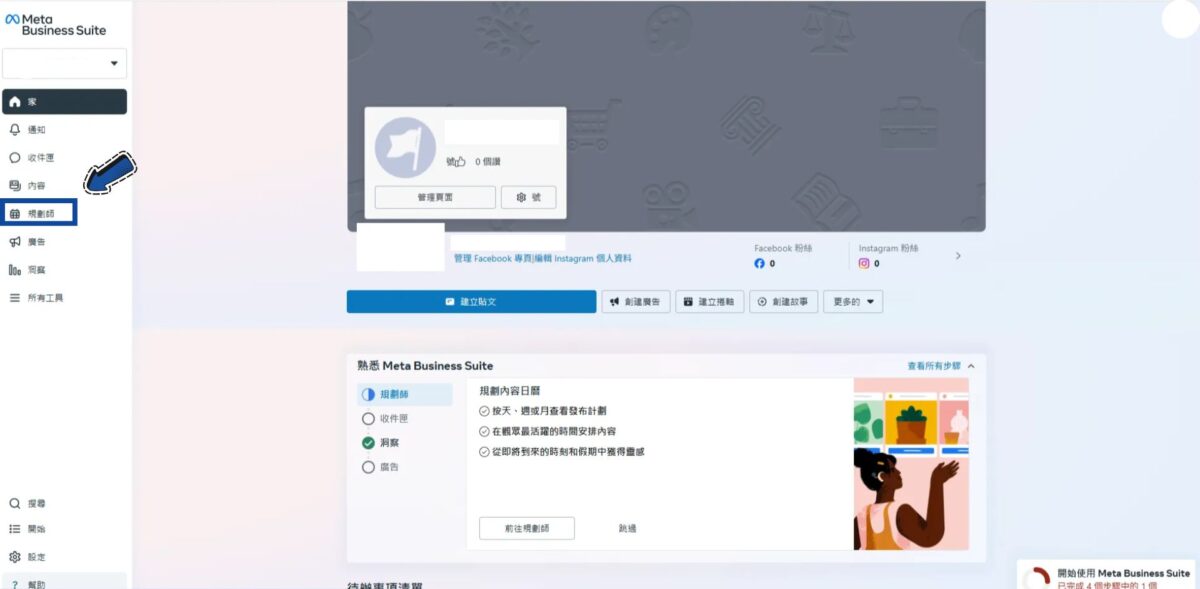
Task: Click the 熟悉 Meta Business Suite title
Action: [425, 366]
